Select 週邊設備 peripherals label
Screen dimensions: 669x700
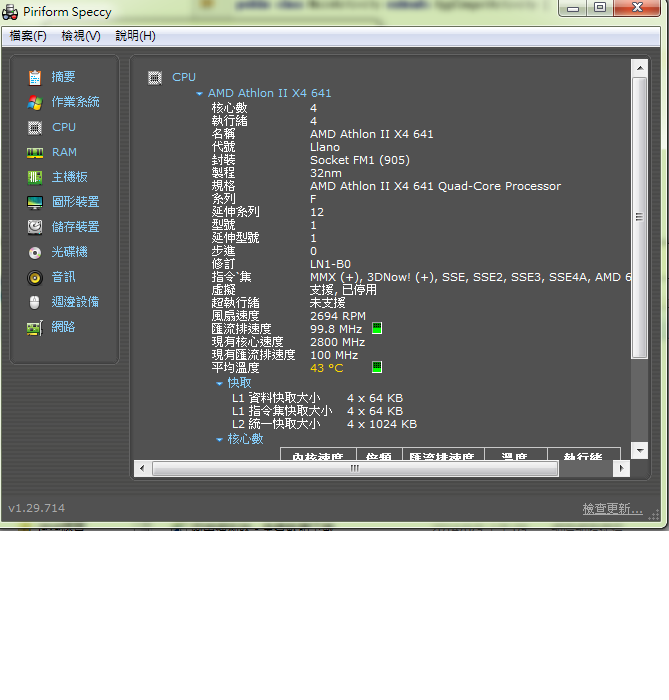click(x=75, y=302)
